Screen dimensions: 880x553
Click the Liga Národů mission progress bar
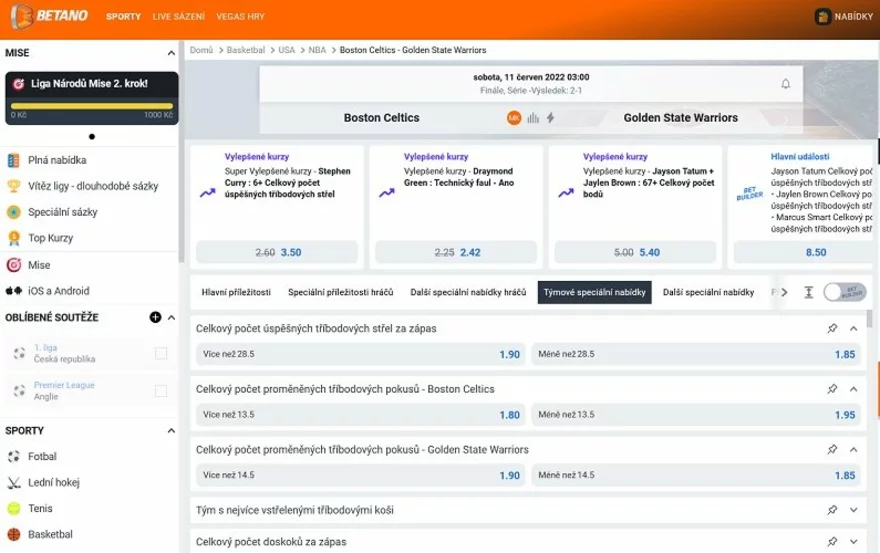click(91, 106)
